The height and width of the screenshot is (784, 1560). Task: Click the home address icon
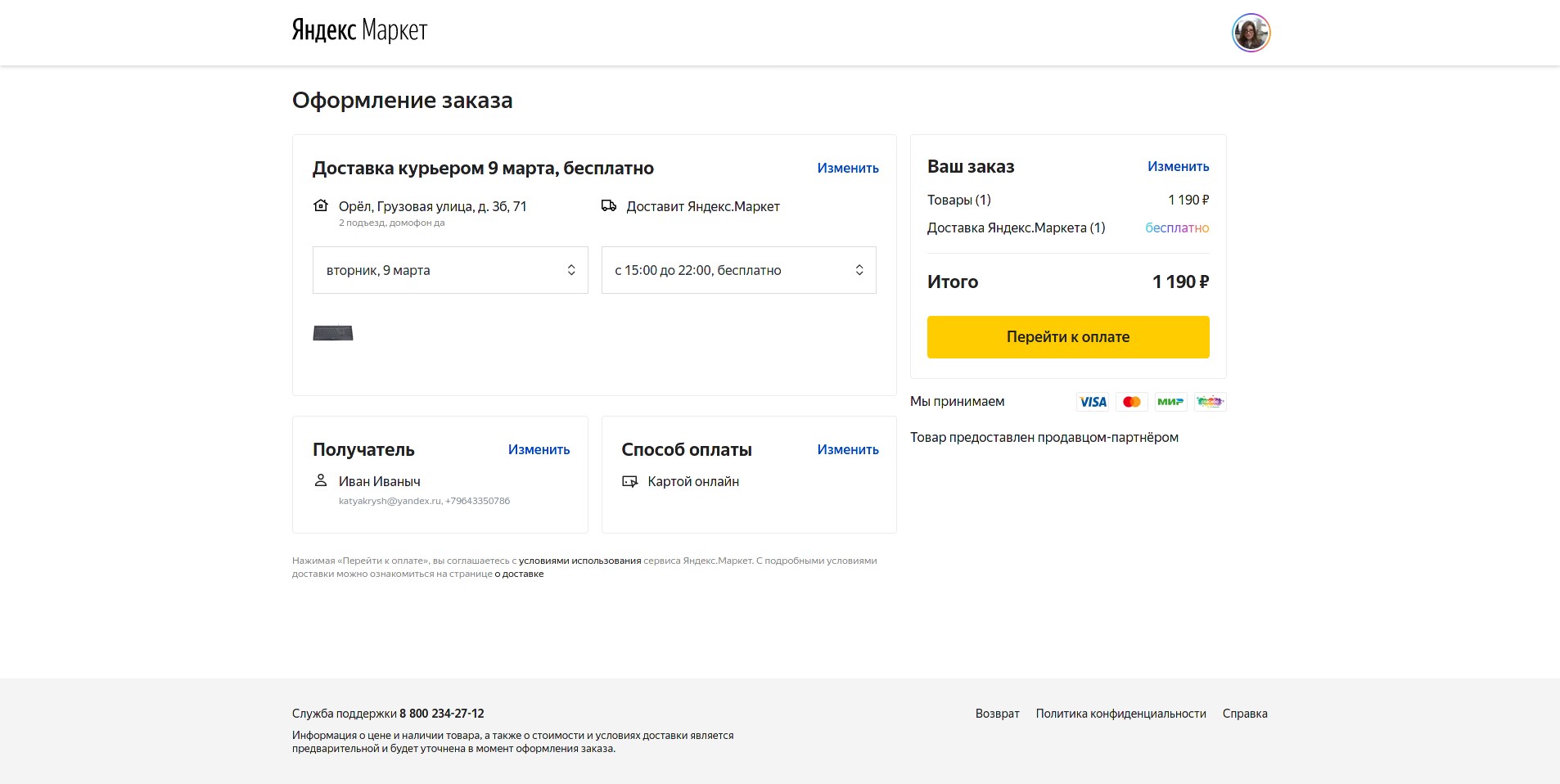tap(321, 205)
